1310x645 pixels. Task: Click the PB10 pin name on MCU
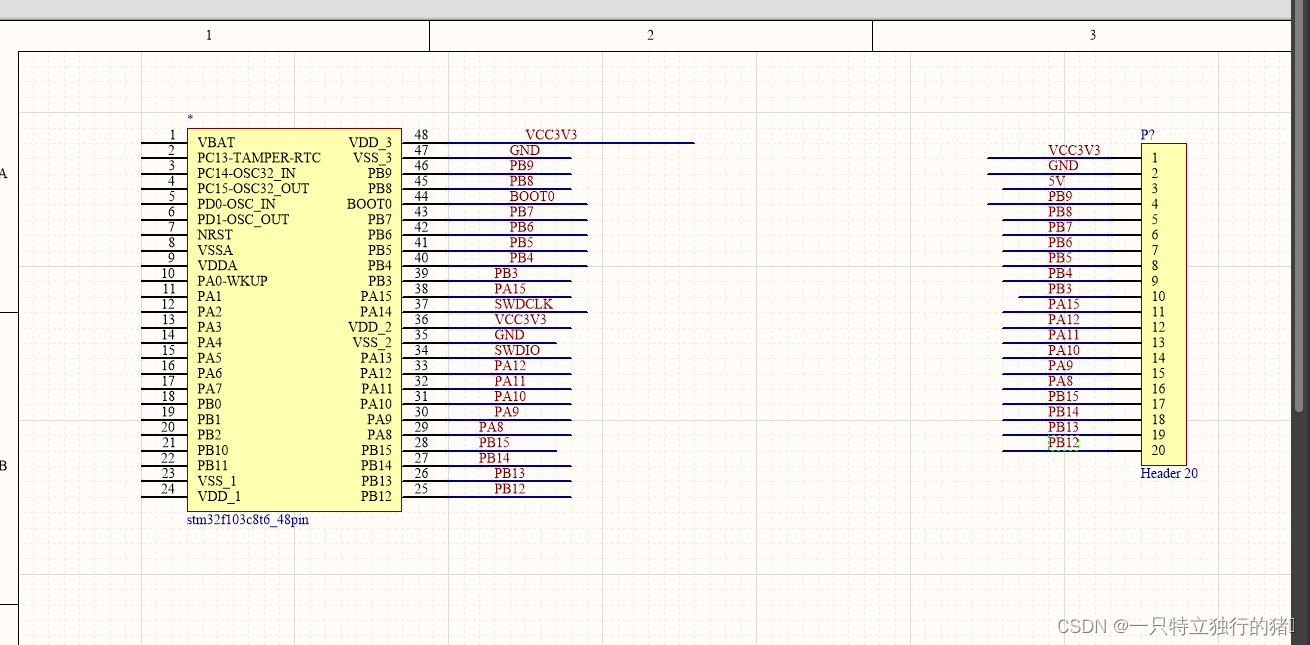213,450
